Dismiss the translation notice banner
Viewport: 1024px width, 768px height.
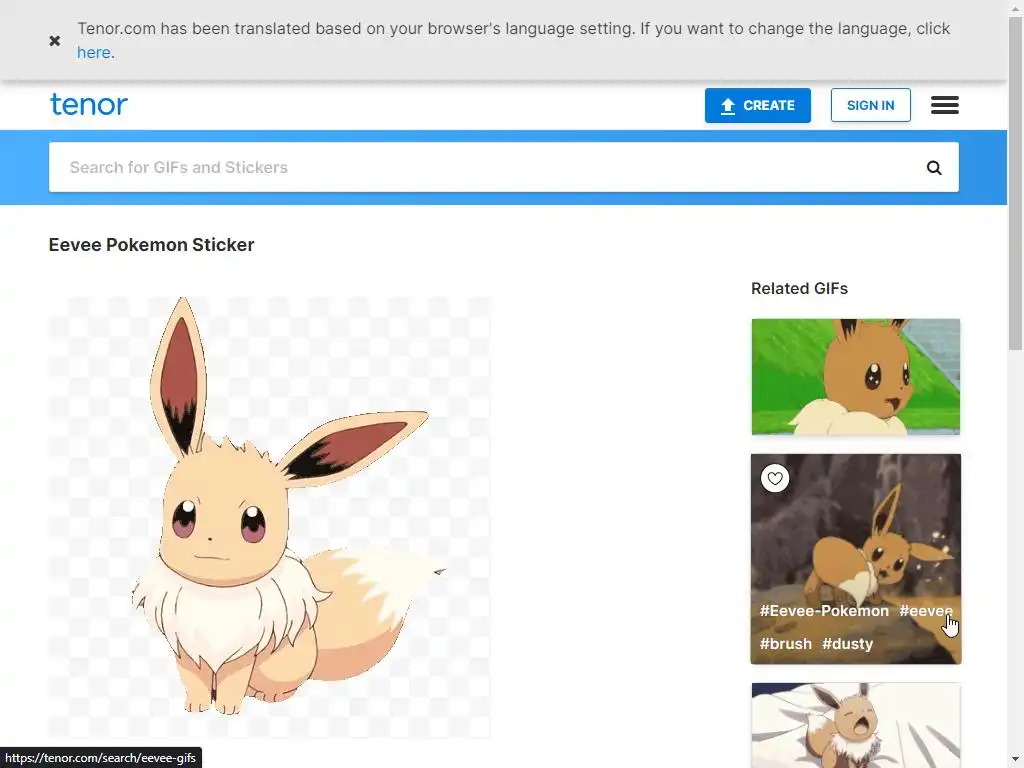click(55, 40)
